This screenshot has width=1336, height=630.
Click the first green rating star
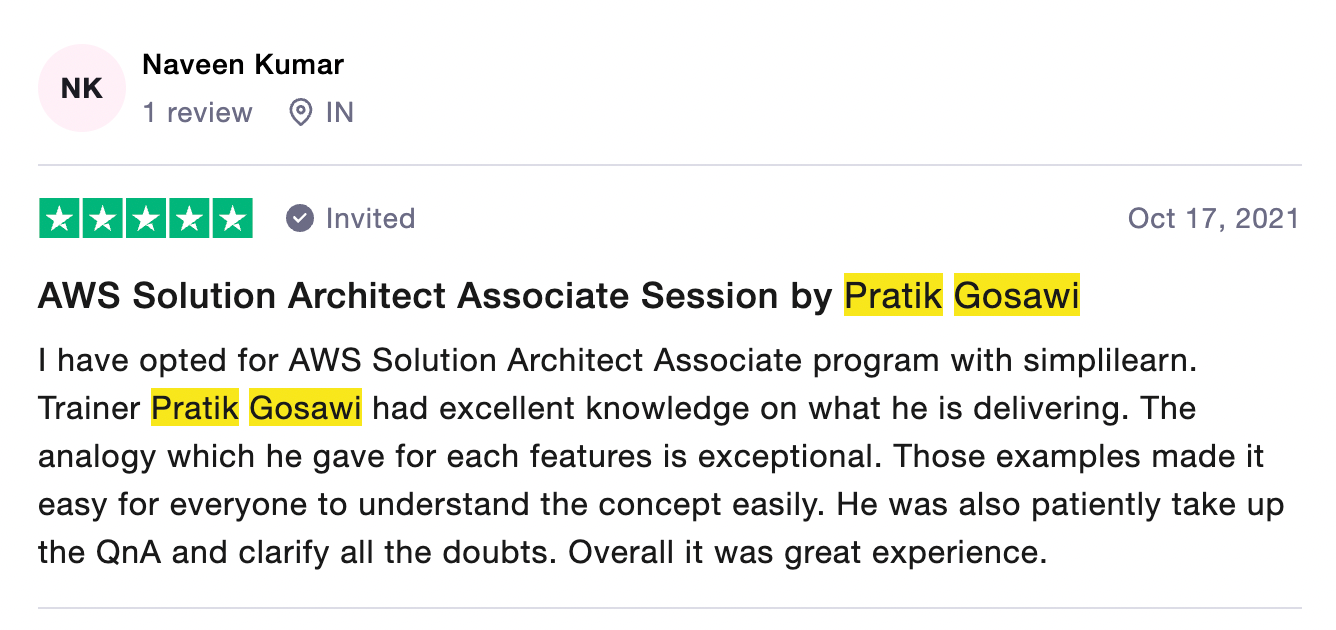(60, 219)
